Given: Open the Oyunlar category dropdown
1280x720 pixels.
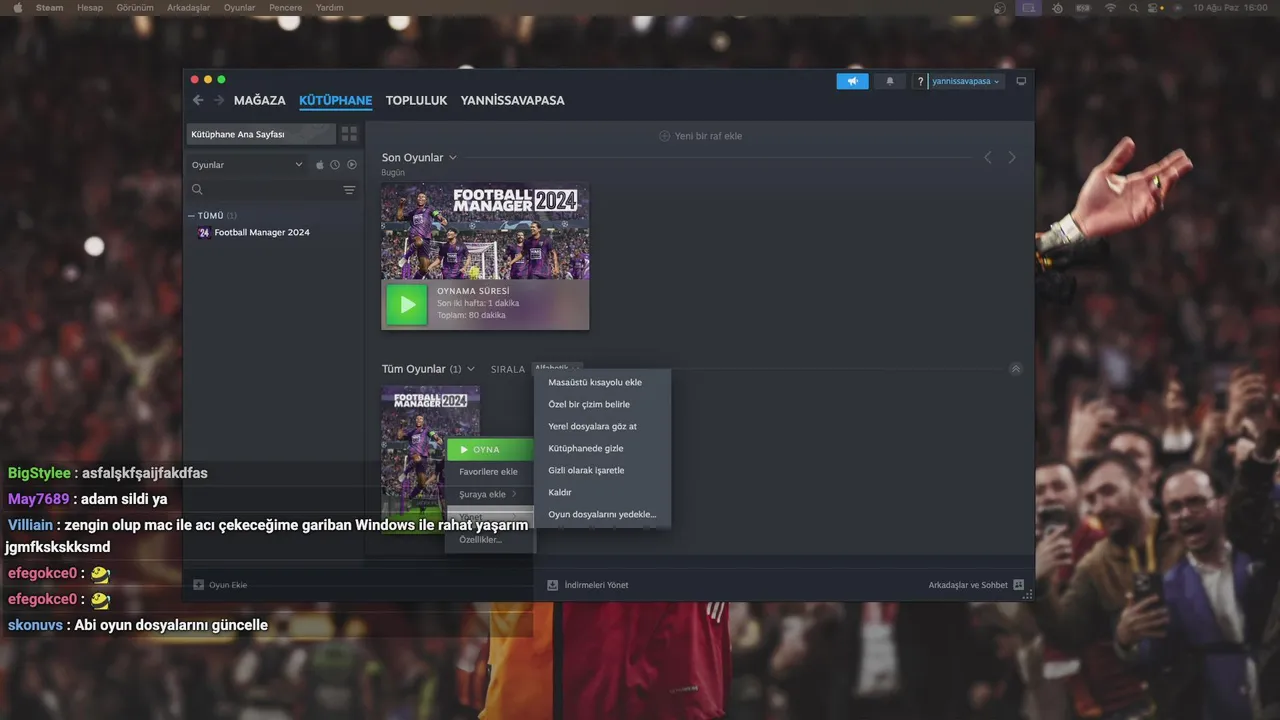Looking at the screenshot, I should [247, 165].
